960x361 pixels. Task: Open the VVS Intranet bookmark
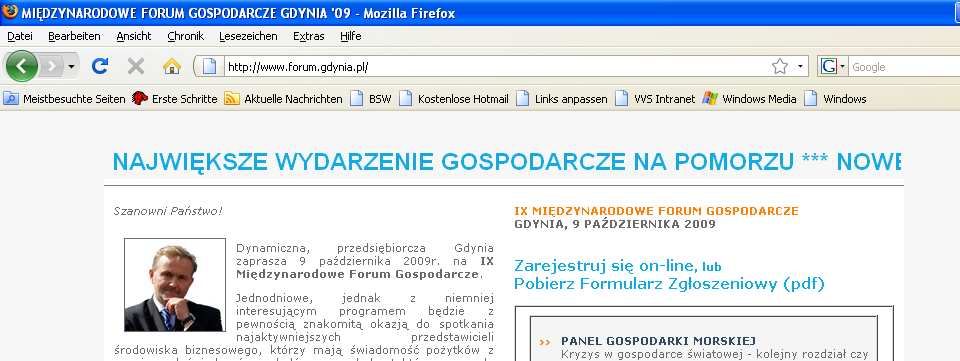[655, 99]
